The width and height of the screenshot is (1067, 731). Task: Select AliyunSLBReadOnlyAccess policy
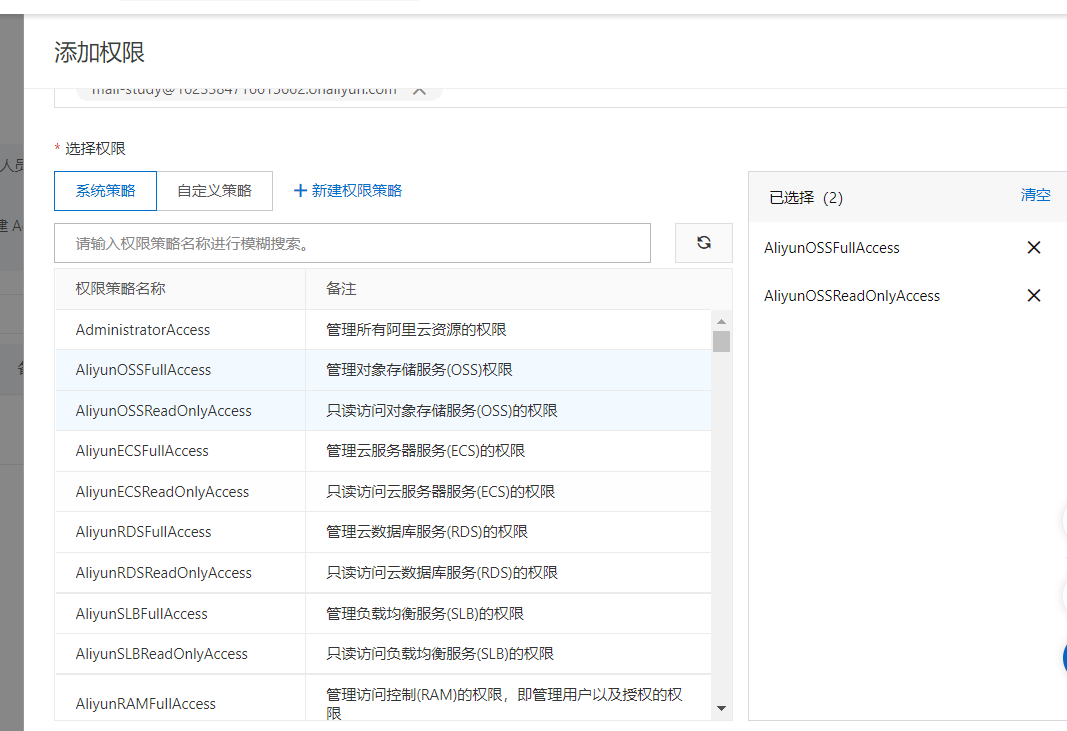[x=384, y=653]
